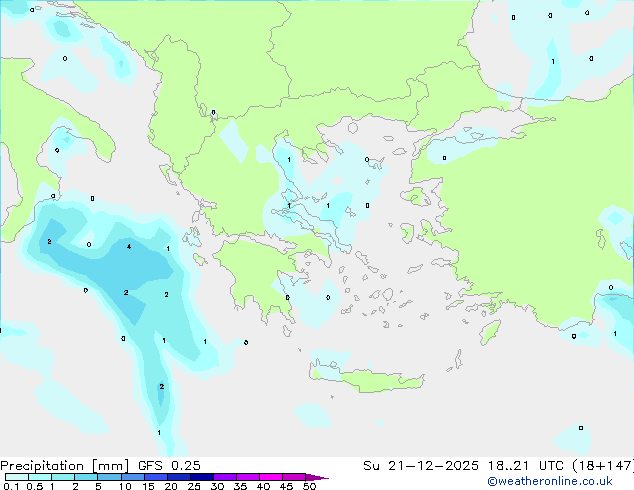Select the 5–10 mm legend color swatch
634x490 pixels.
(110, 477)
